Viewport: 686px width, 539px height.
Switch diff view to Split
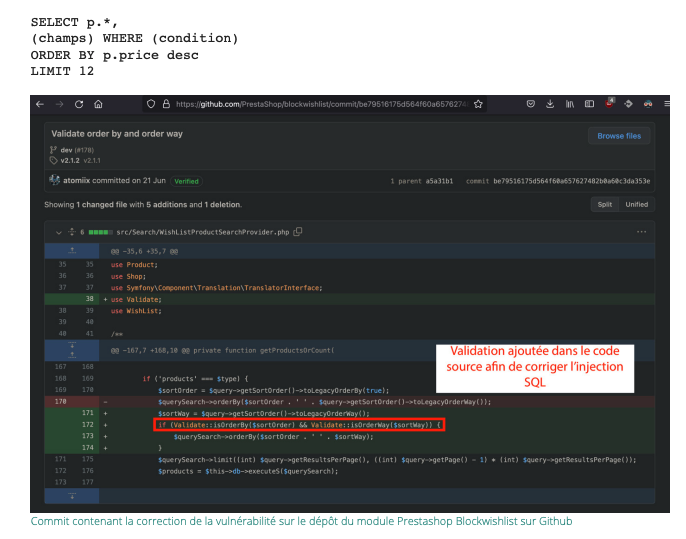click(605, 204)
